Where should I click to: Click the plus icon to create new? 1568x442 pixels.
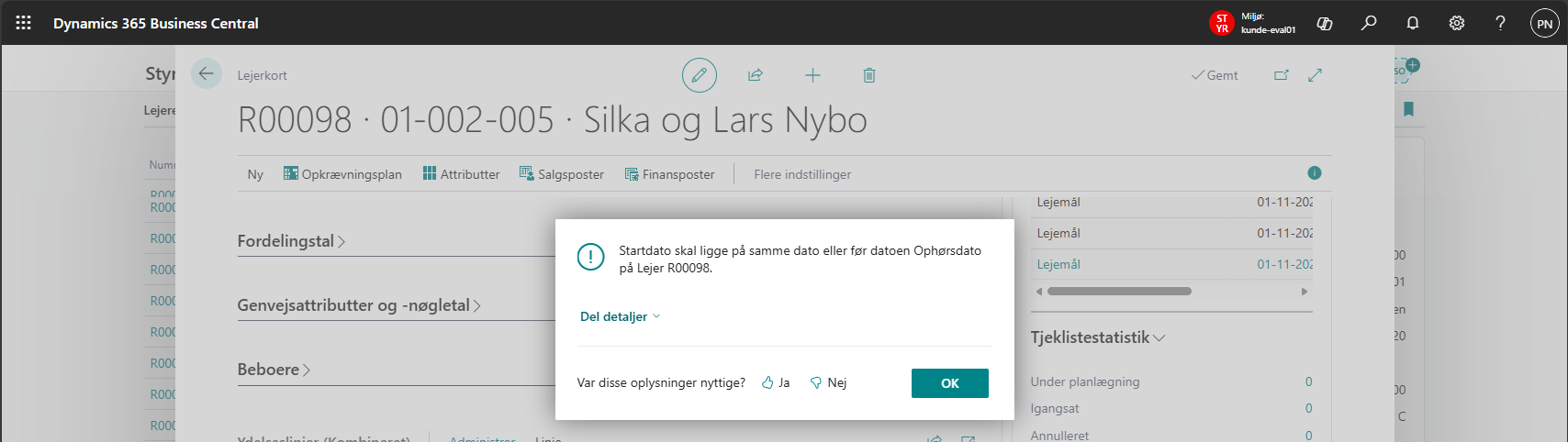click(x=812, y=75)
